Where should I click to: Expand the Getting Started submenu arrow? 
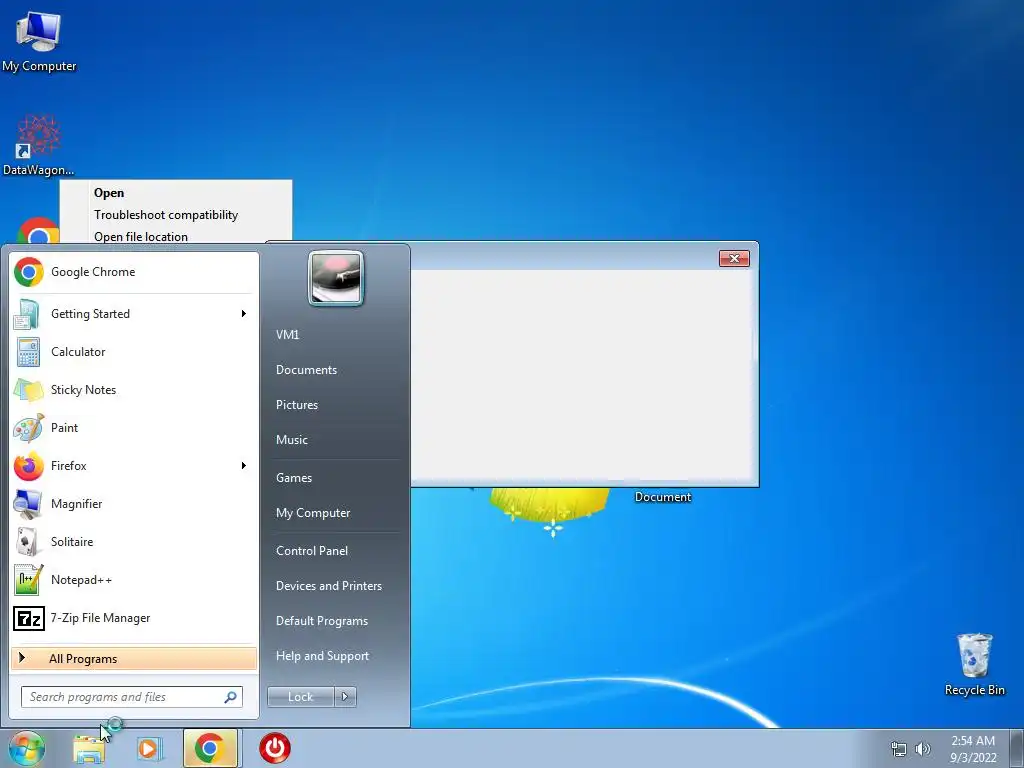point(244,313)
